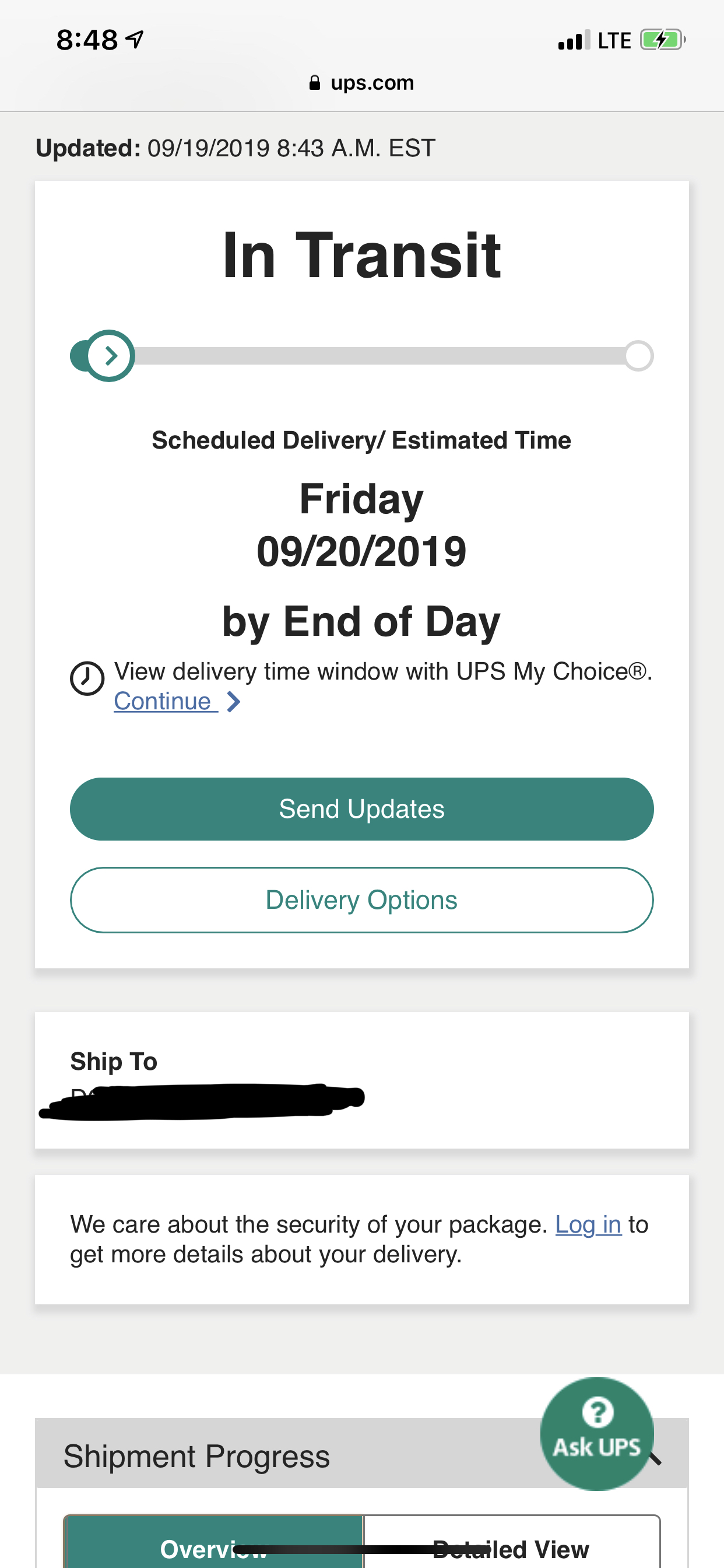The height and width of the screenshot is (1568, 724).
Task: Select the Overview tab
Action: [213, 1548]
